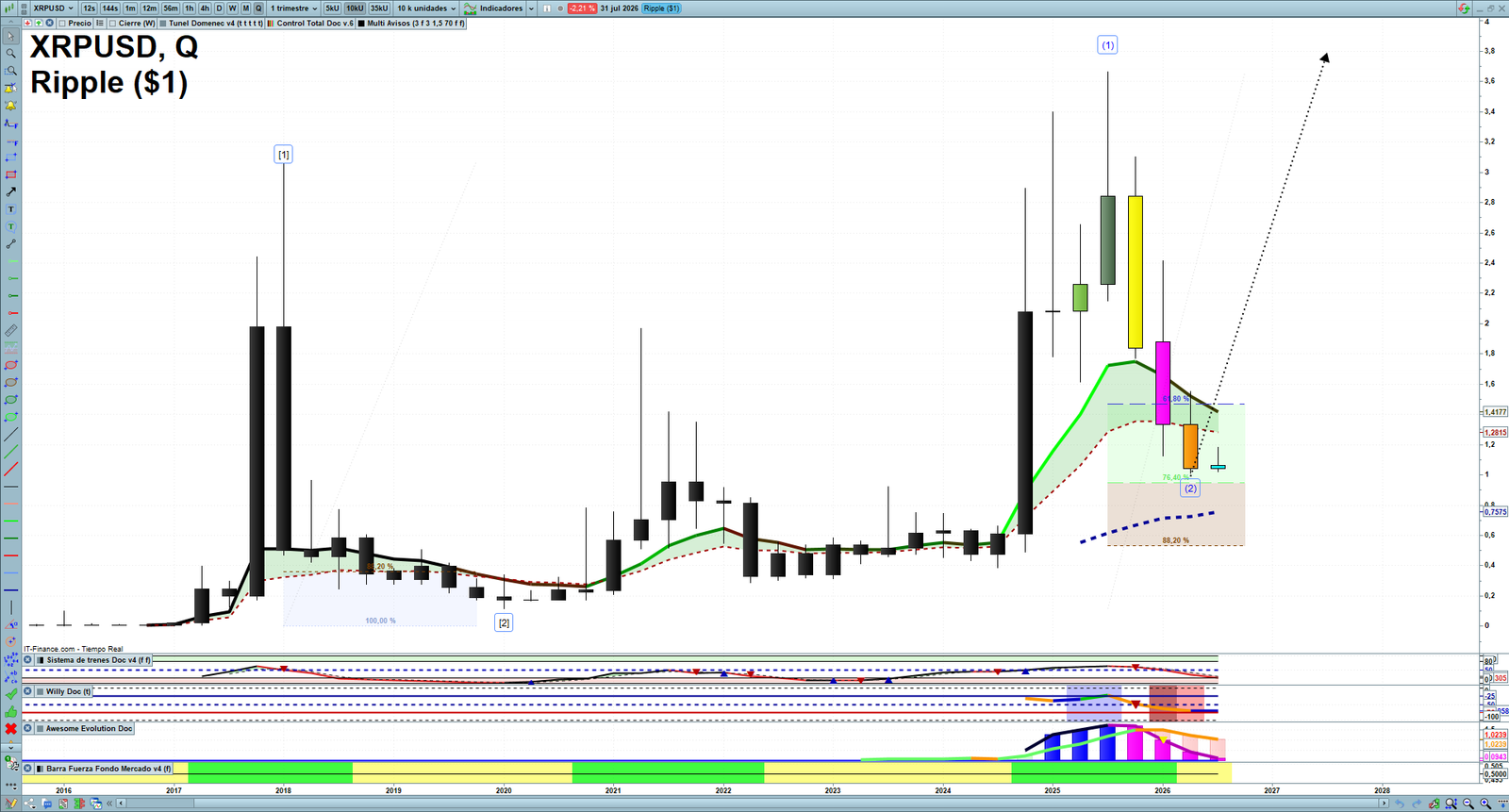
Task: Click the 10kU units button
Action: pos(355,8)
